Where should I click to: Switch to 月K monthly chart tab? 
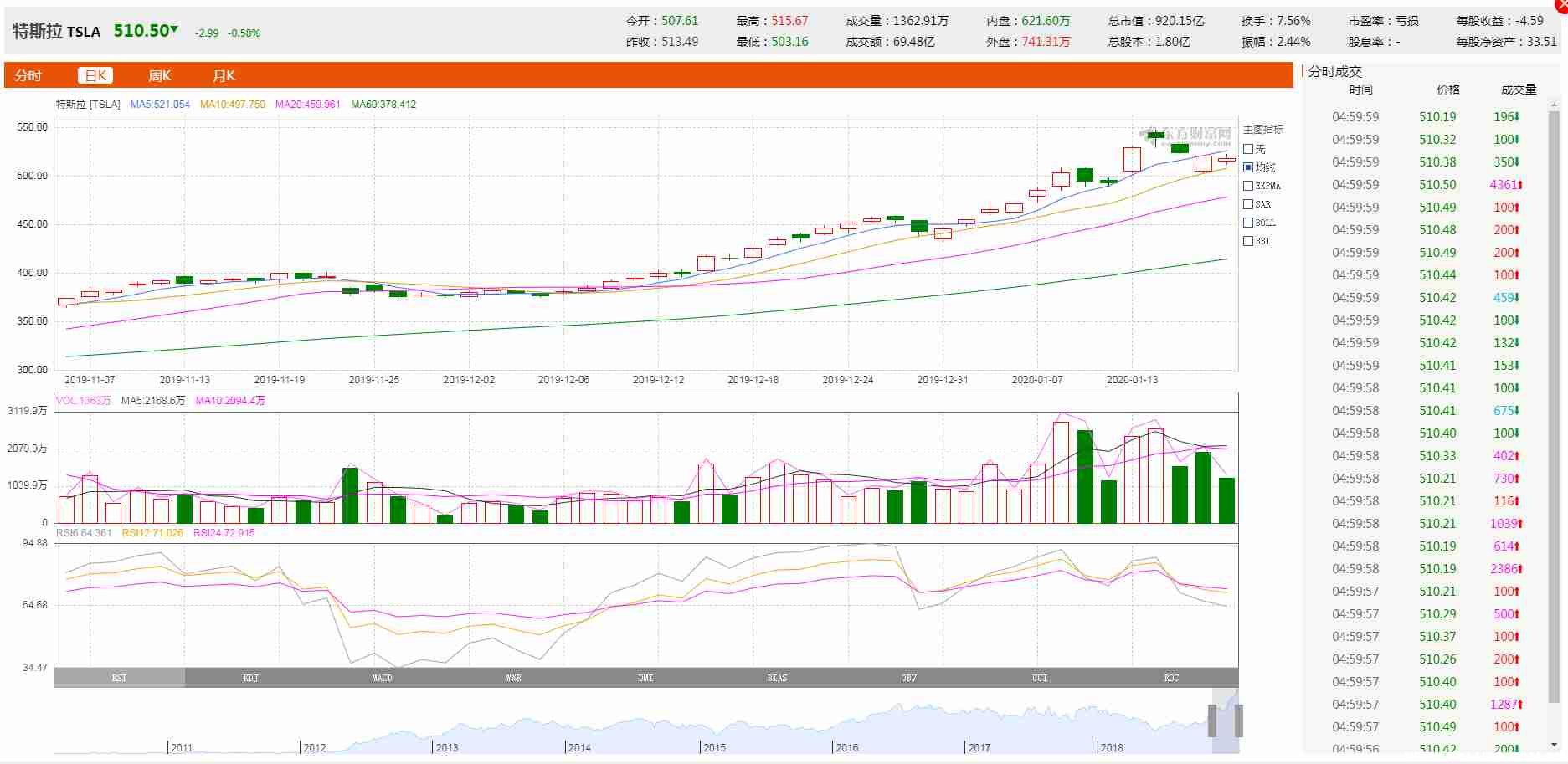click(224, 76)
